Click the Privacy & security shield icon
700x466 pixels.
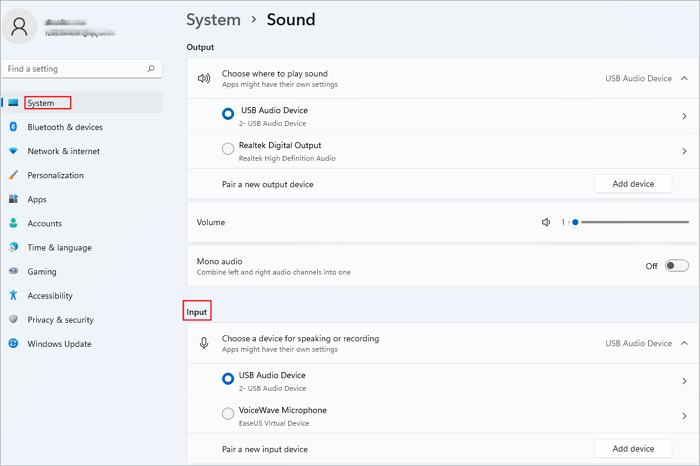pos(13,320)
